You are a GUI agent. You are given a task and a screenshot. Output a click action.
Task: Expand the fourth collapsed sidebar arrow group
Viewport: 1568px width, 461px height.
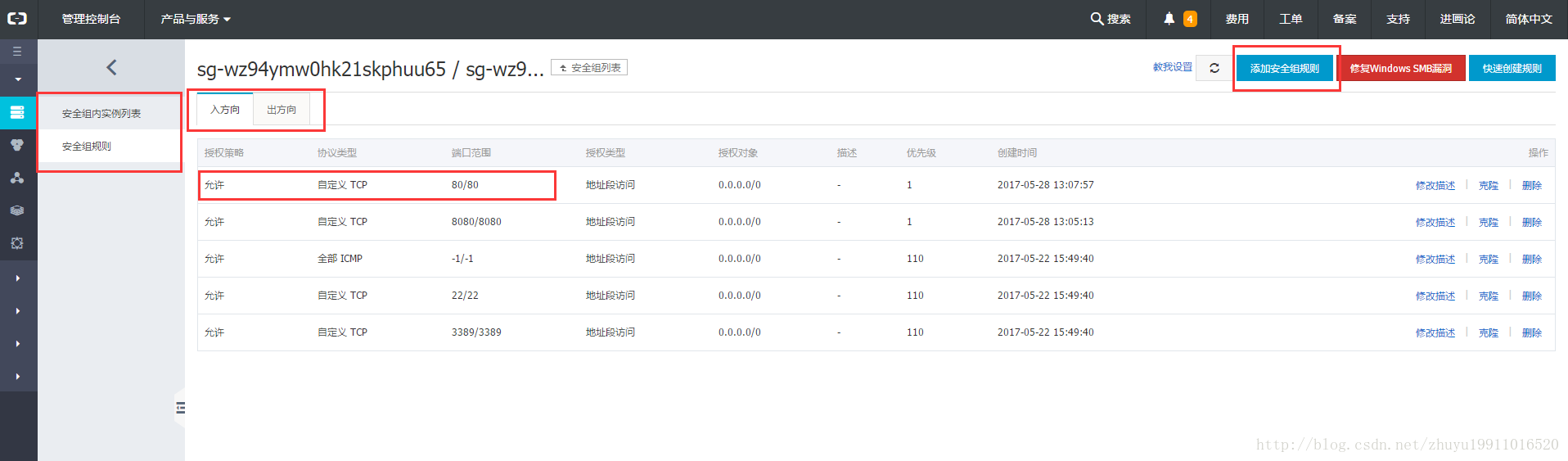[17, 377]
